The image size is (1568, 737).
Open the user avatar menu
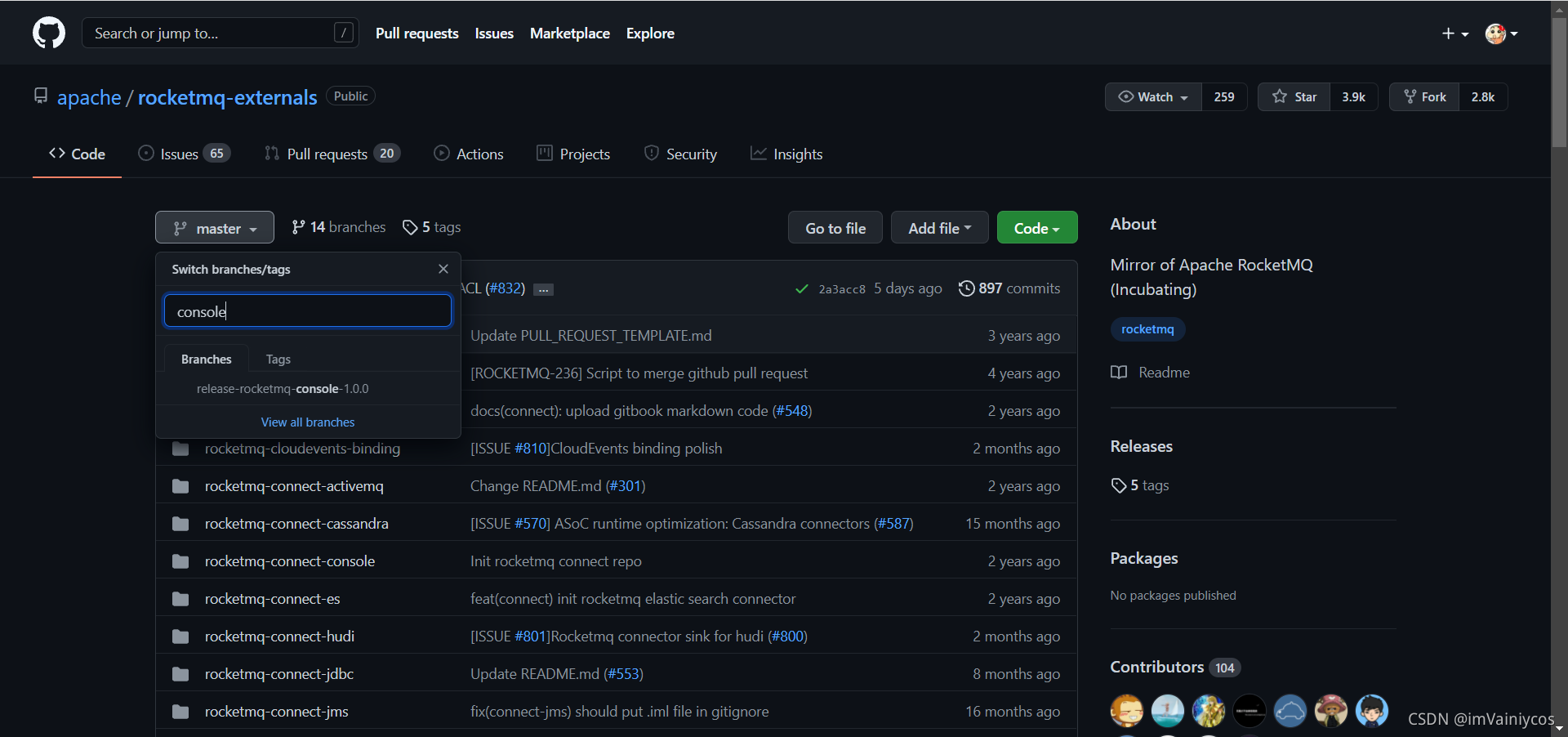[1502, 33]
